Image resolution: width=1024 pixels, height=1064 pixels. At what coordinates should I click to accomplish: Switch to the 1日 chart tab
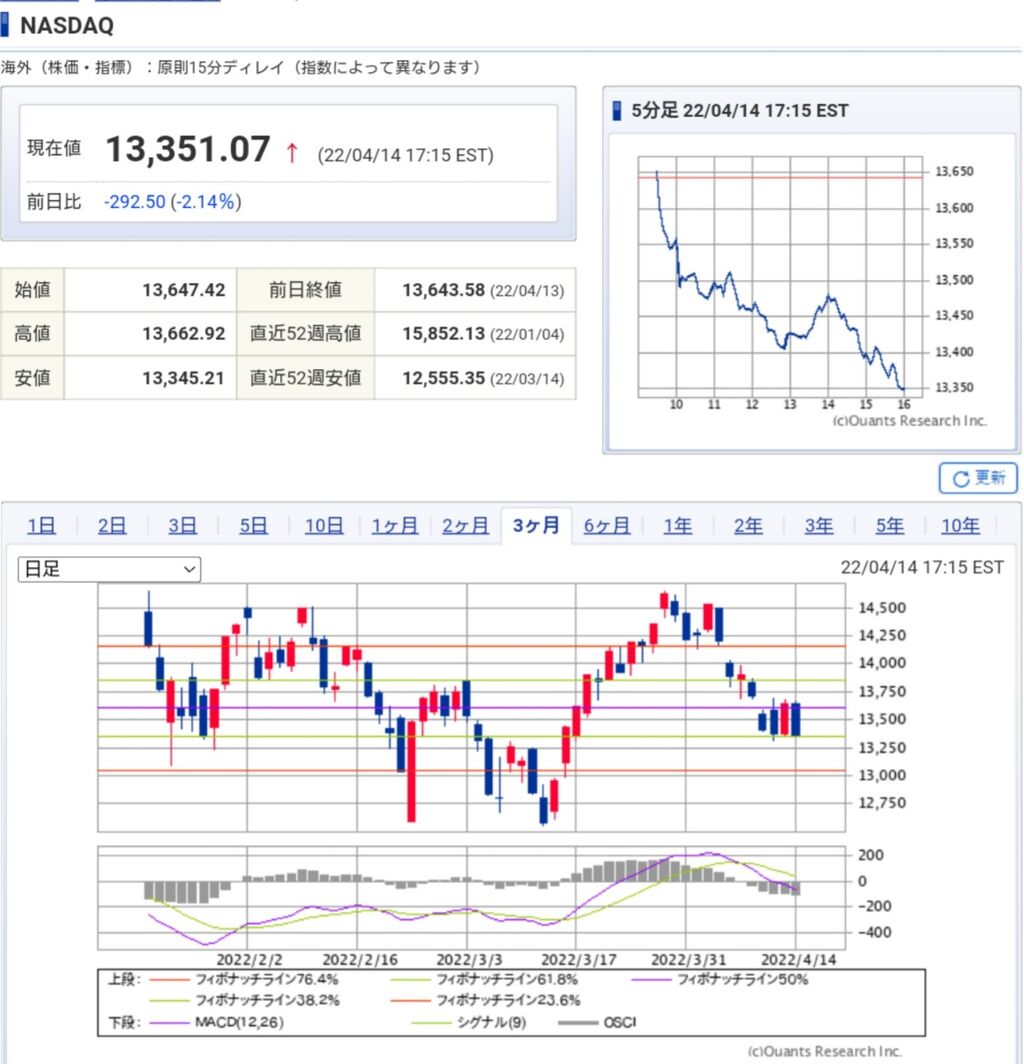coord(41,525)
